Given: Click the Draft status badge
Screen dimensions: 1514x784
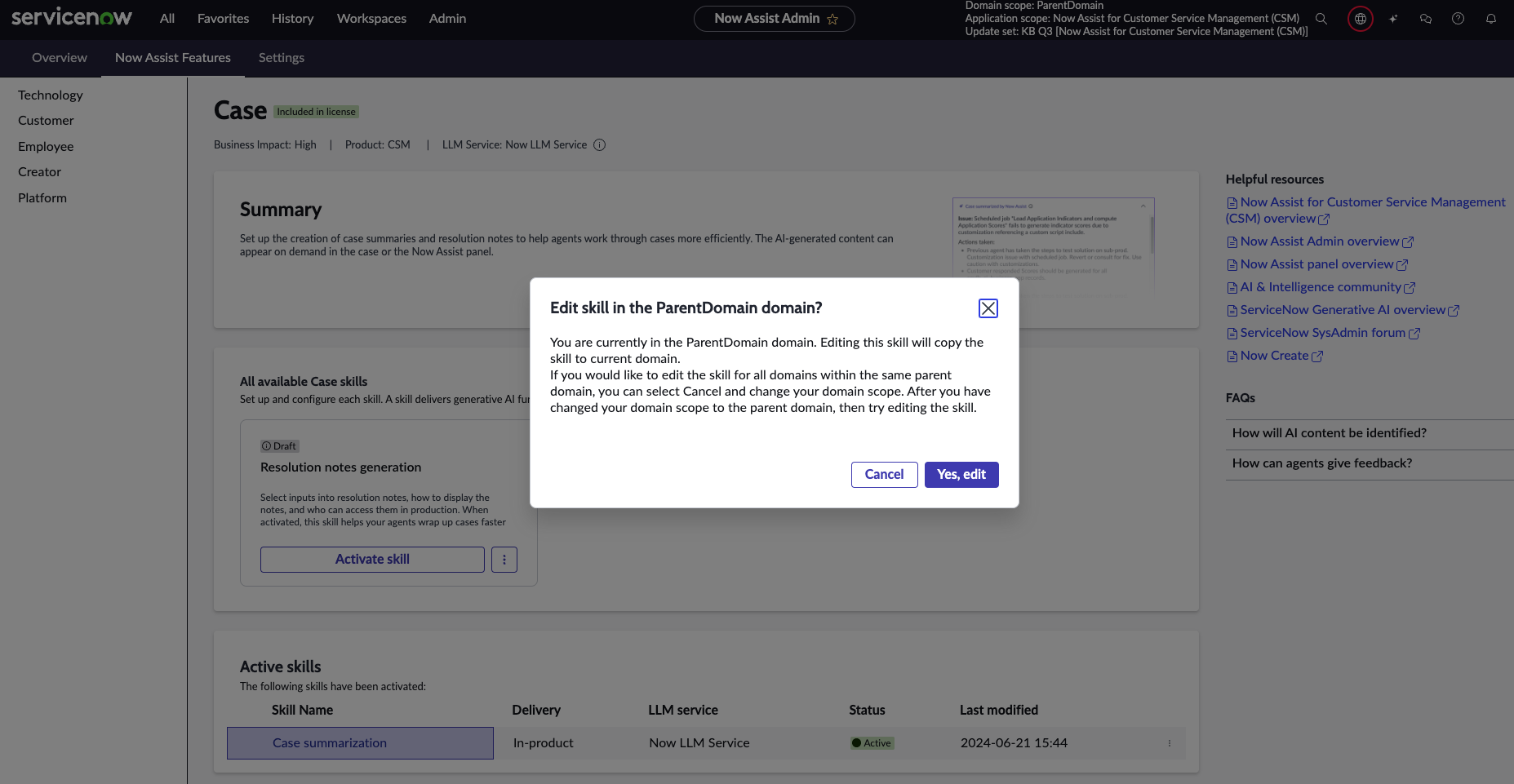Looking at the screenshot, I should (280, 446).
